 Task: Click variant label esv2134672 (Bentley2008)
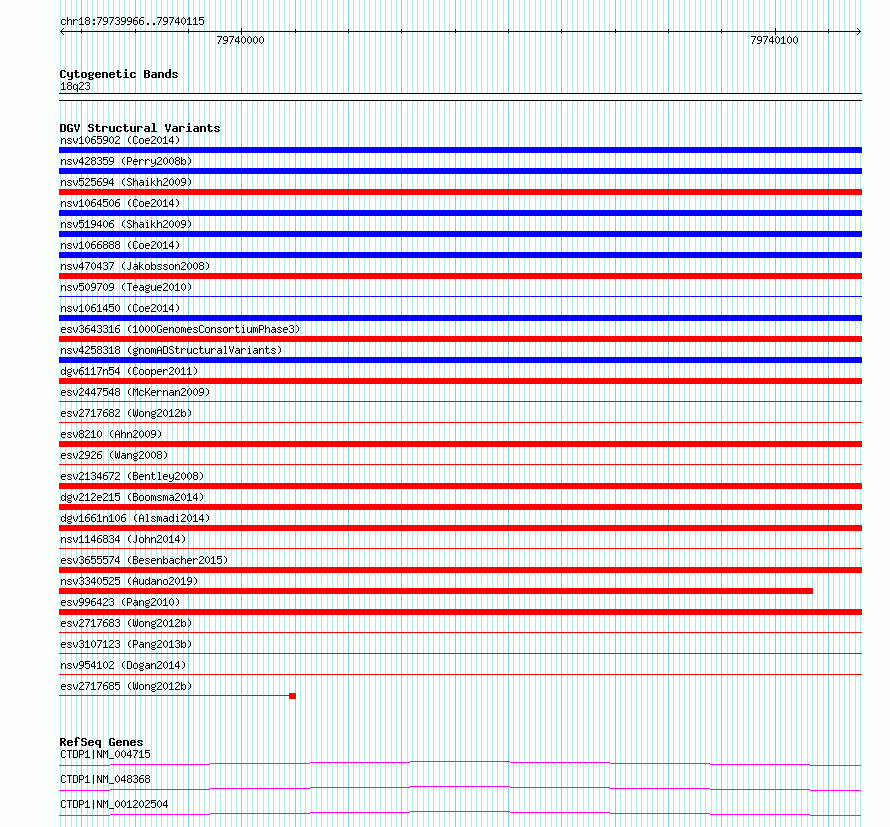[132, 476]
